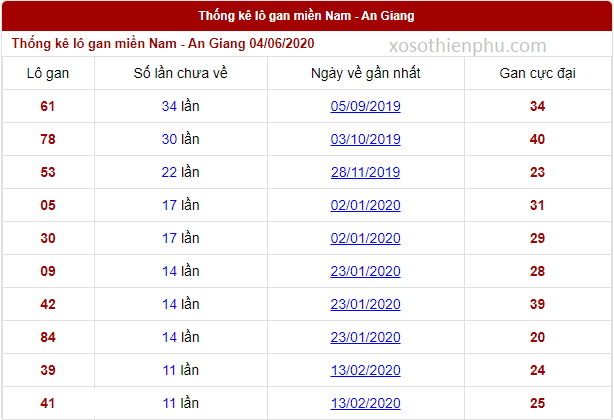Screen dimensions: 614x420
Task: Click gan cực đại value 31
Action: (x=537, y=205)
